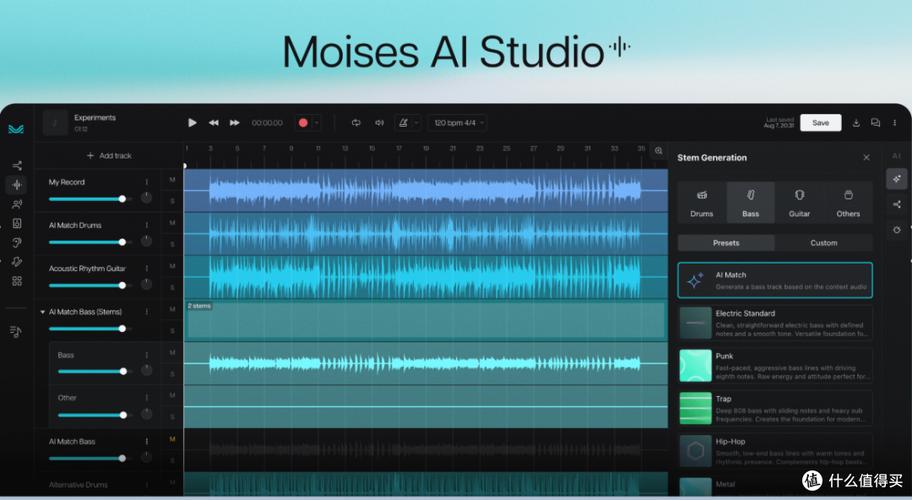Image resolution: width=912 pixels, height=500 pixels.
Task: Open the AI Match Drums track options menu
Action: [x=147, y=225]
